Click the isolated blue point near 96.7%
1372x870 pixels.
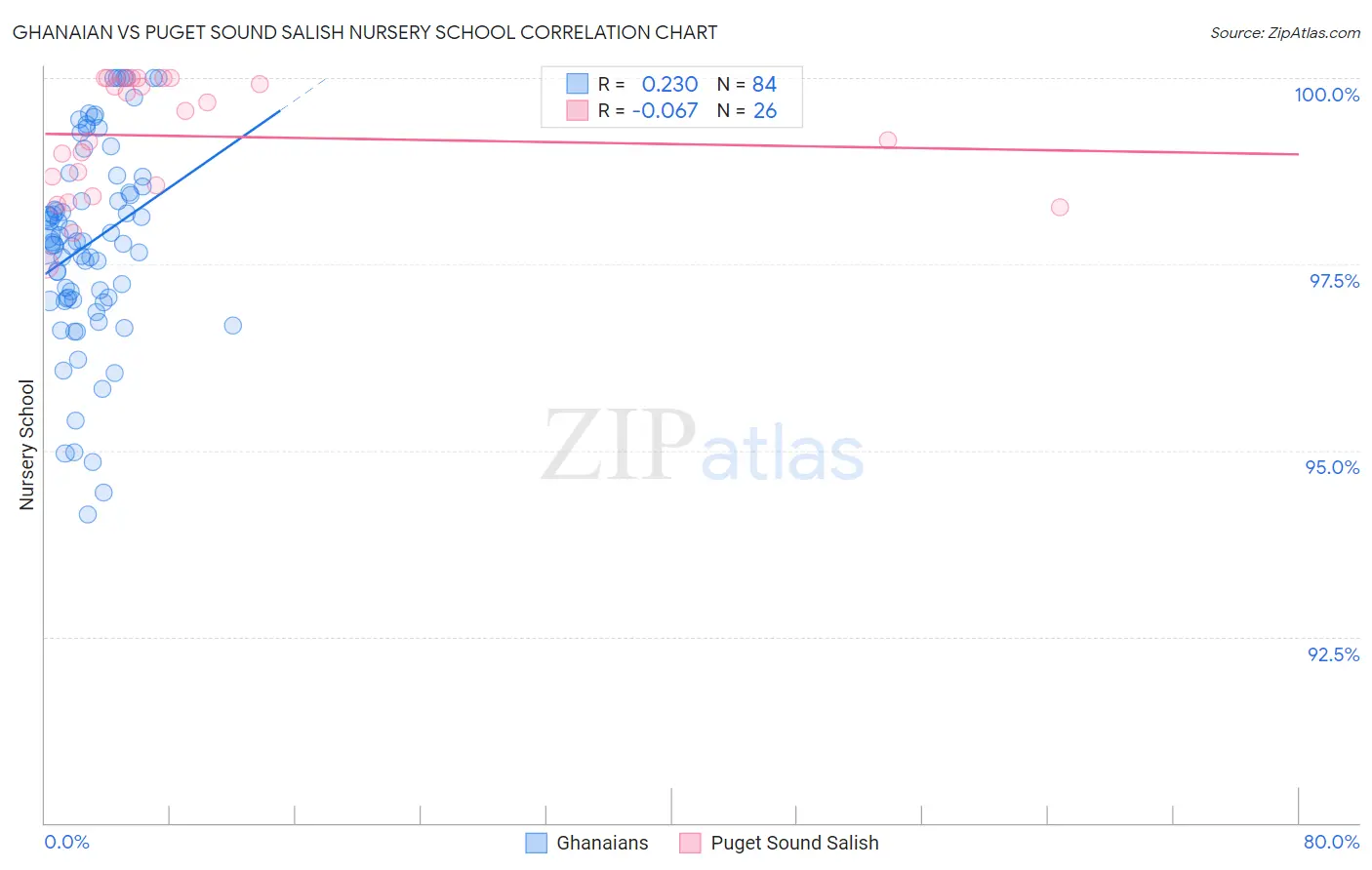click(233, 325)
